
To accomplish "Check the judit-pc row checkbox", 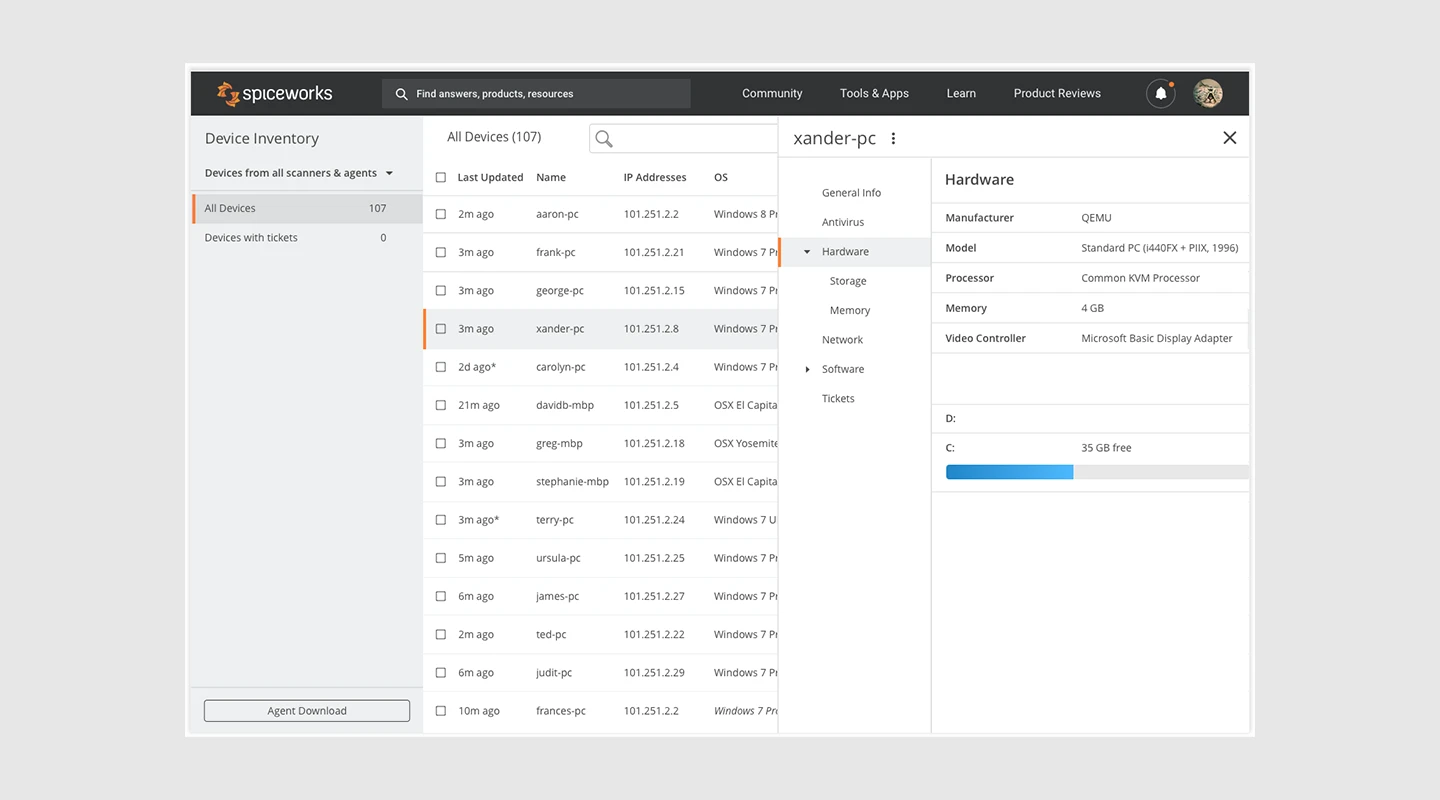I will coord(441,673).
